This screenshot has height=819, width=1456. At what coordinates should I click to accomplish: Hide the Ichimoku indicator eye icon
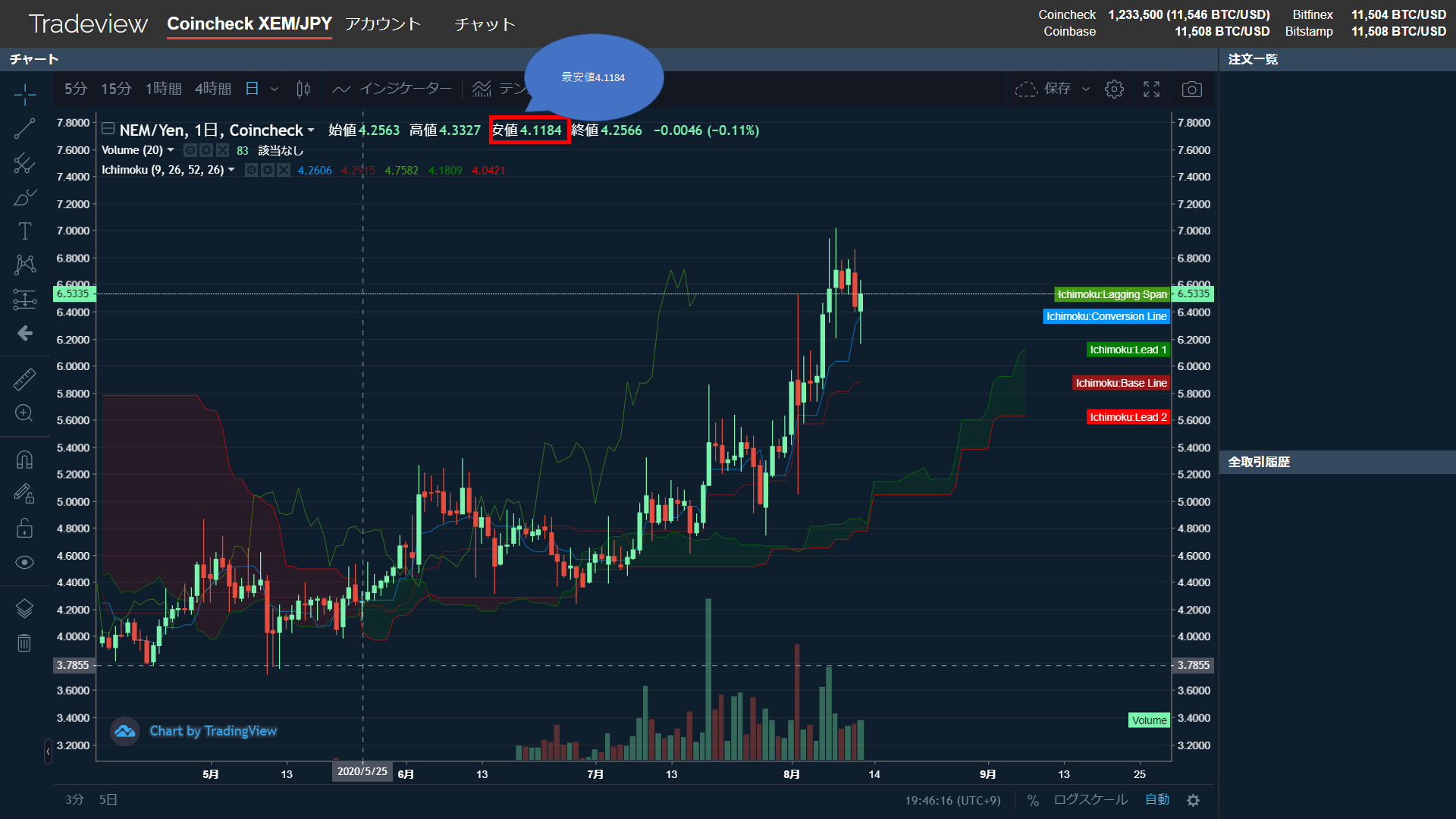click(252, 170)
